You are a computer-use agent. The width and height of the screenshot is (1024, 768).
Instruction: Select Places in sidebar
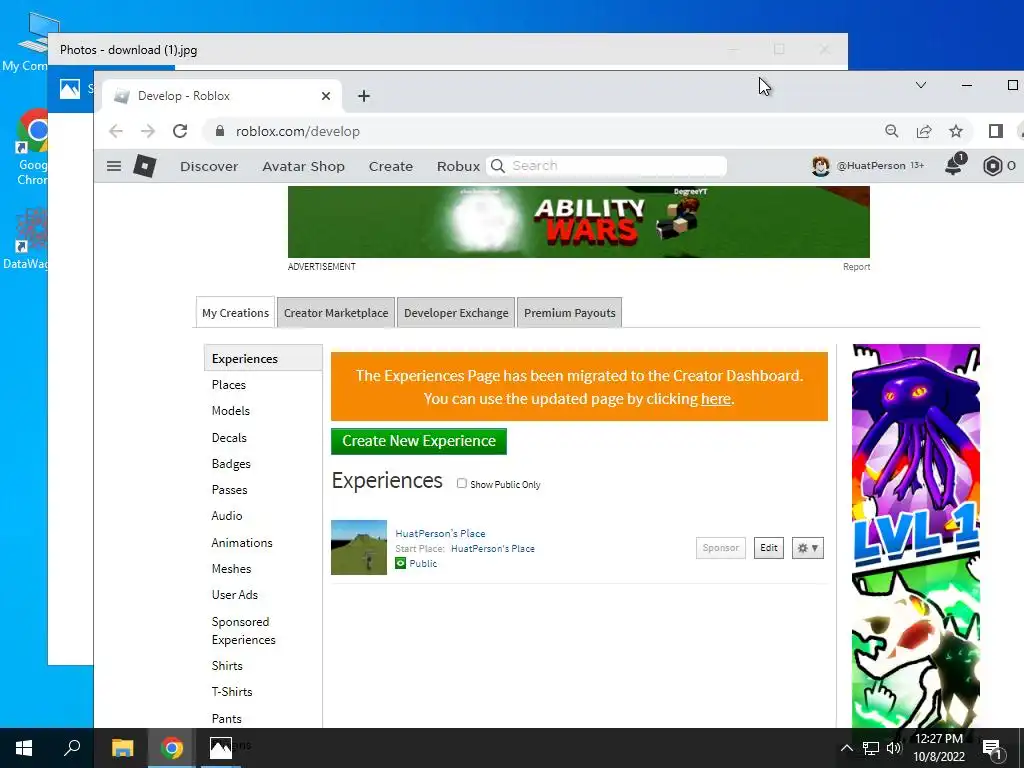(x=229, y=385)
